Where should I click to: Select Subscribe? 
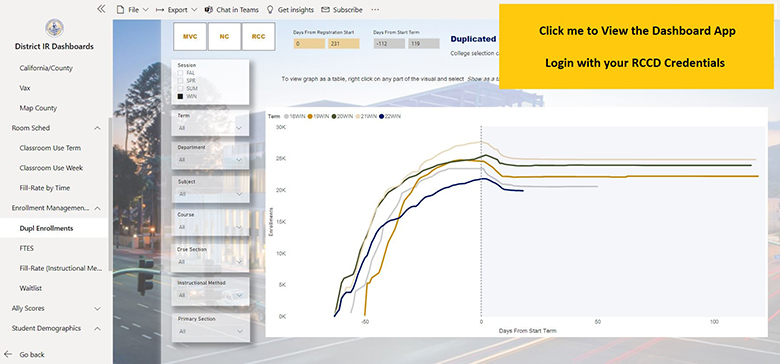pyautogui.click(x=342, y=9)
